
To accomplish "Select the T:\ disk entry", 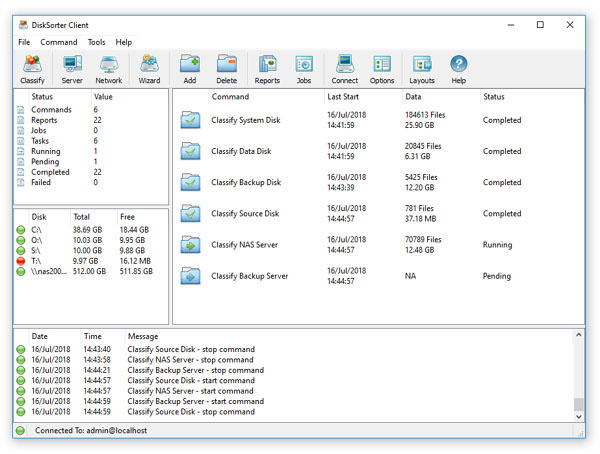I will coord(38,260).
